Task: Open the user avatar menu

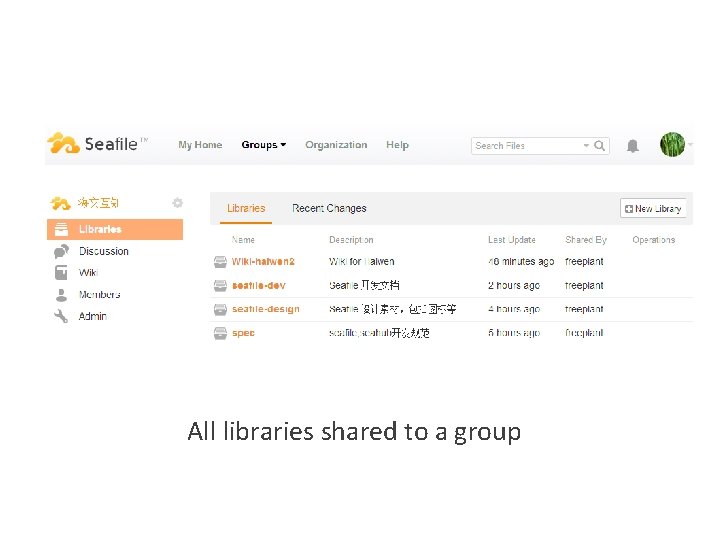Action: tap(672, 144)
